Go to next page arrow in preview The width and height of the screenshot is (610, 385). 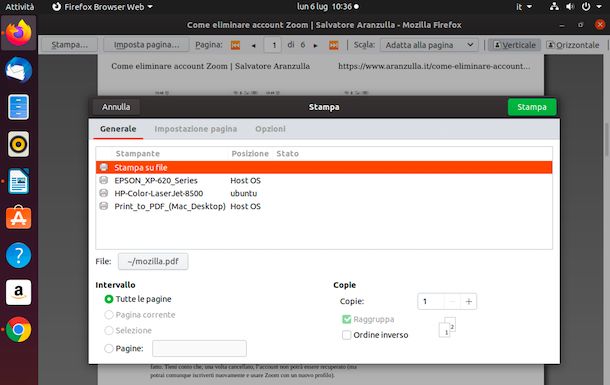coord(316,46)
